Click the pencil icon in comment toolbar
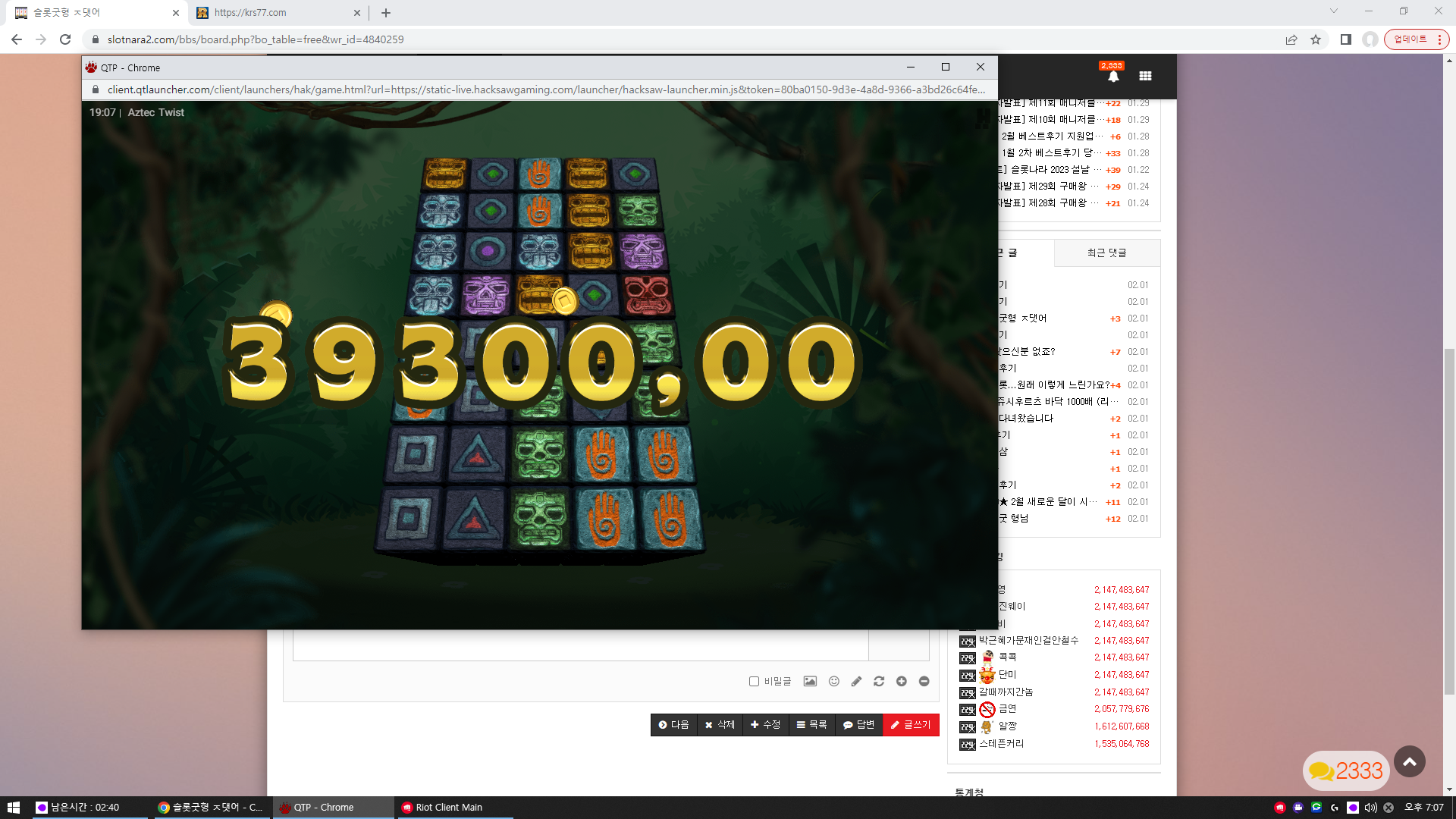 [x=856, y=681]
